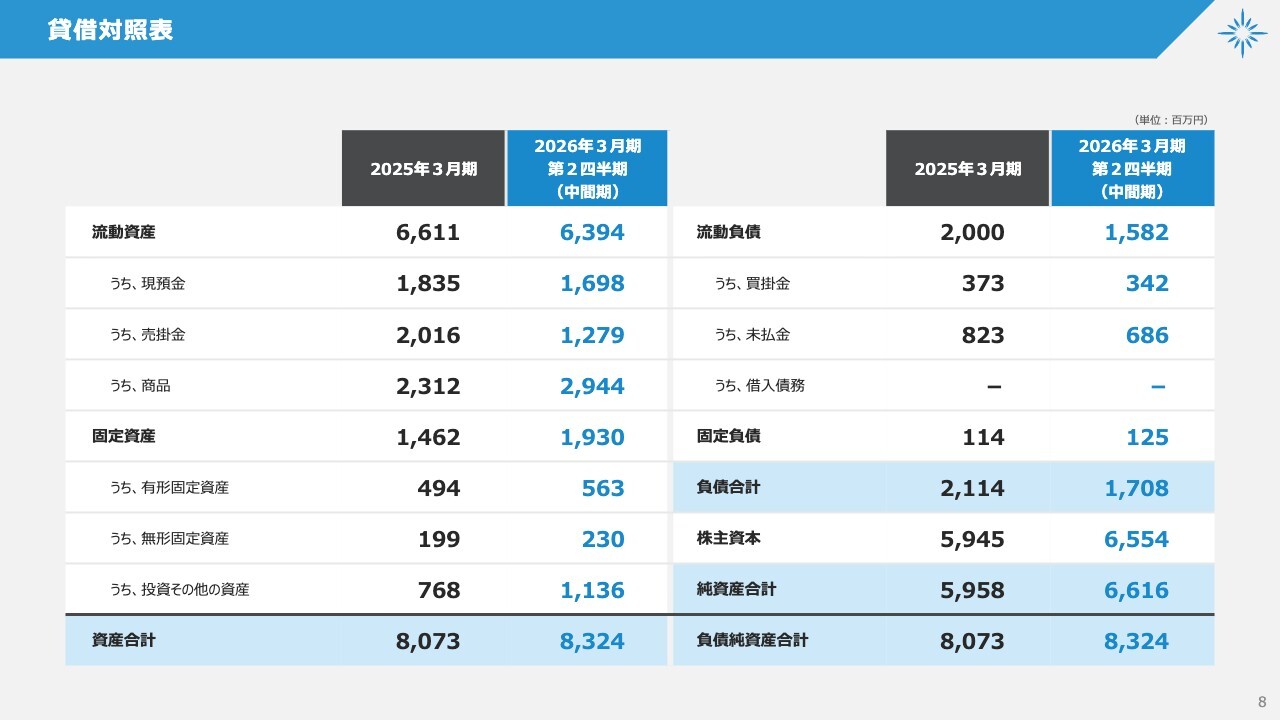Select the 負債合計 value 2,114
The height and width of the screenshot is (720, 1280).
coord(972,488)
